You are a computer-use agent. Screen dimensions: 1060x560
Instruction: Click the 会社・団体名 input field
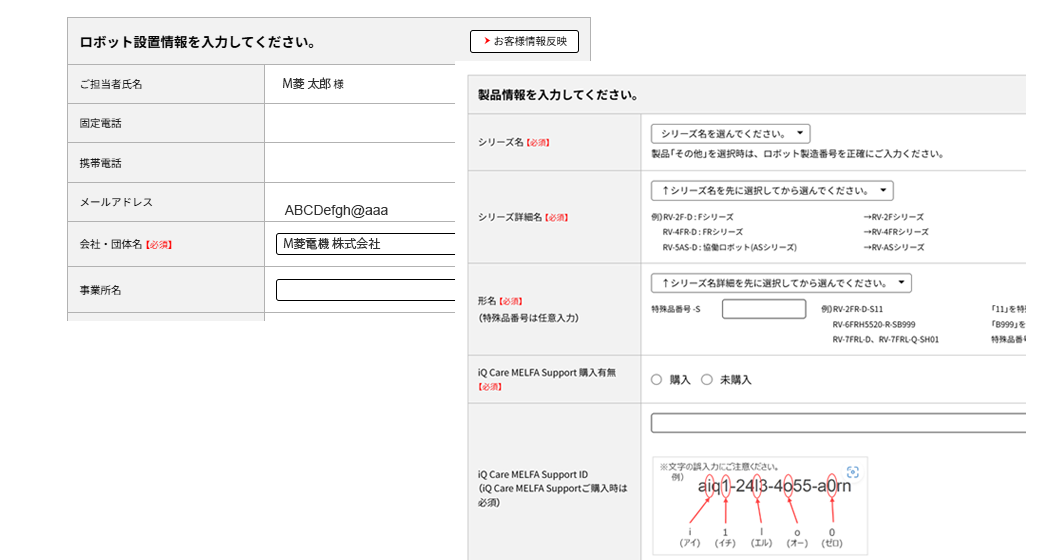365,244
